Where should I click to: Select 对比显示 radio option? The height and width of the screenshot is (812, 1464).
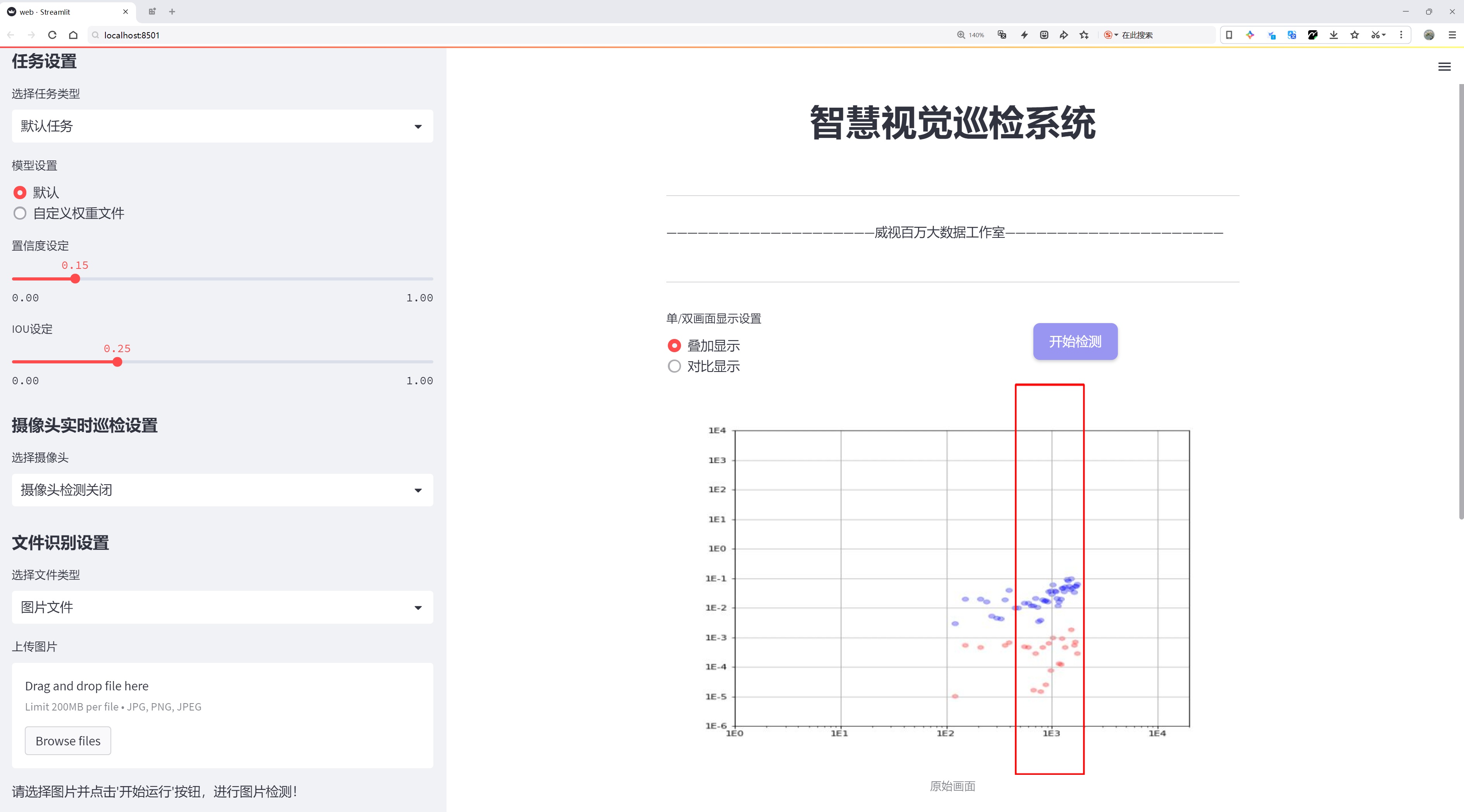click(x=674, y=366)
